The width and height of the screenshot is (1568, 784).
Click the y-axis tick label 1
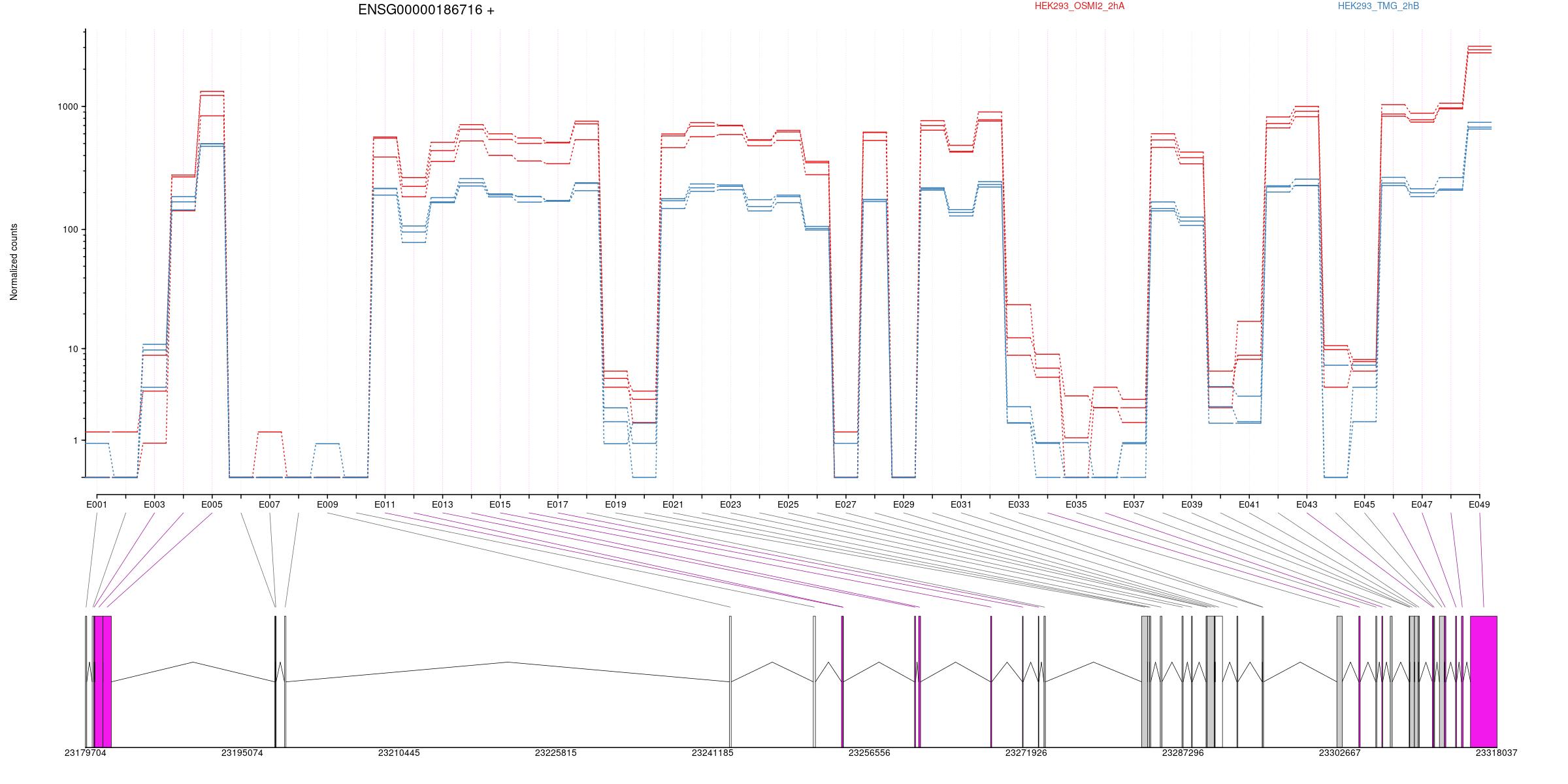(x=76, y=440)
